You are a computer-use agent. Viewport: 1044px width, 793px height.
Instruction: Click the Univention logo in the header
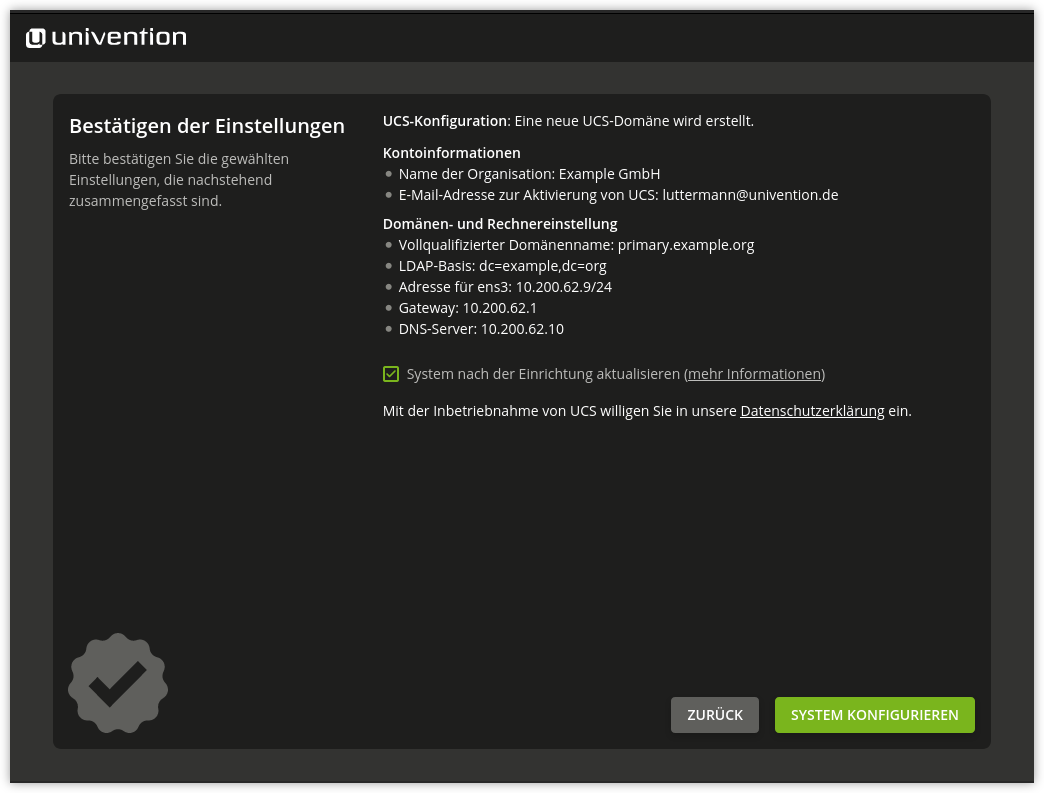point(105,36)
